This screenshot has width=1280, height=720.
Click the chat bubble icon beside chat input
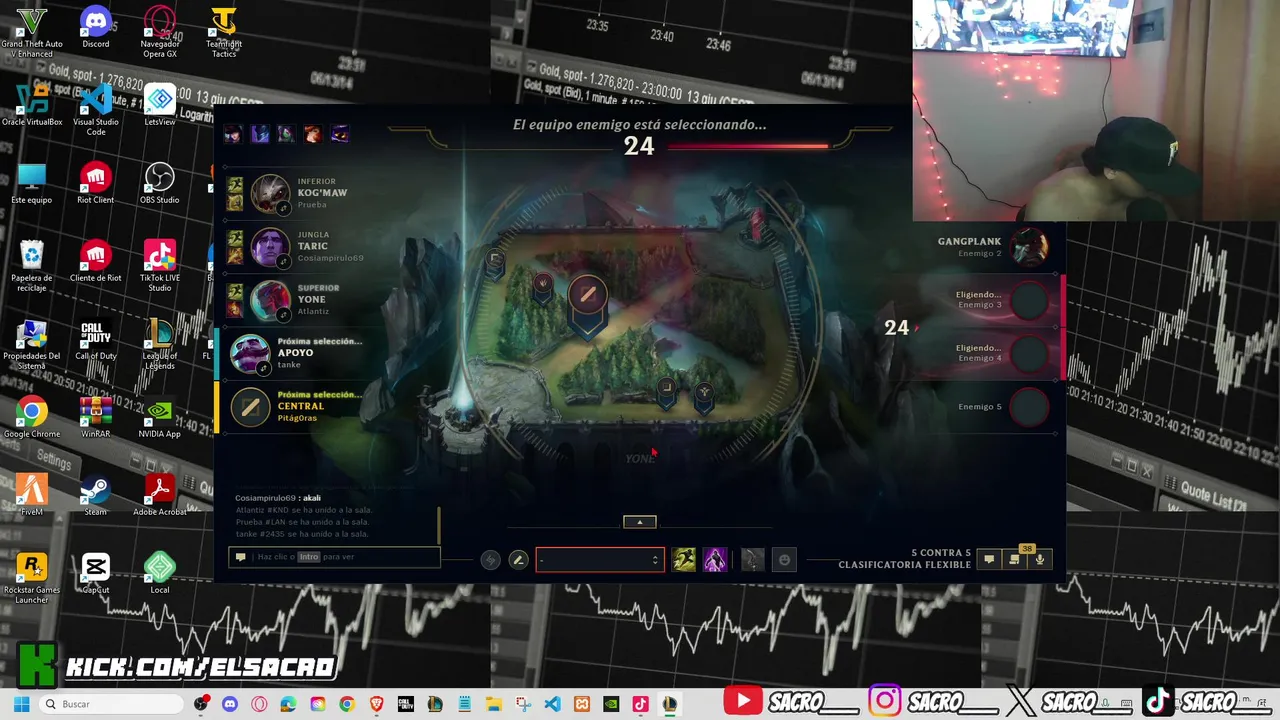coord(240,557)
